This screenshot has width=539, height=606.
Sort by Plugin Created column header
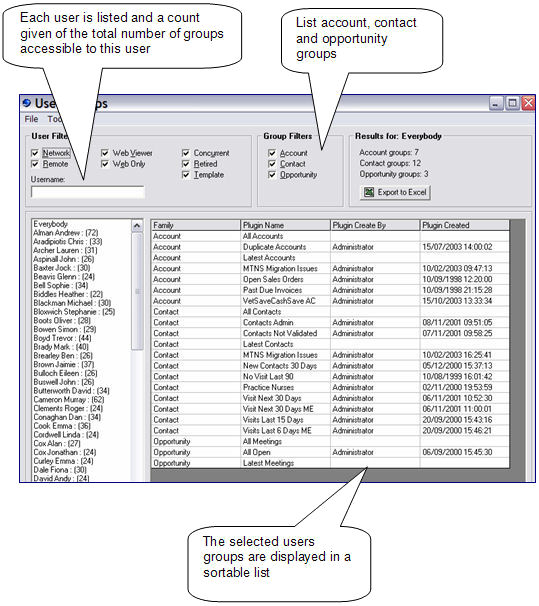click(464, 225)
